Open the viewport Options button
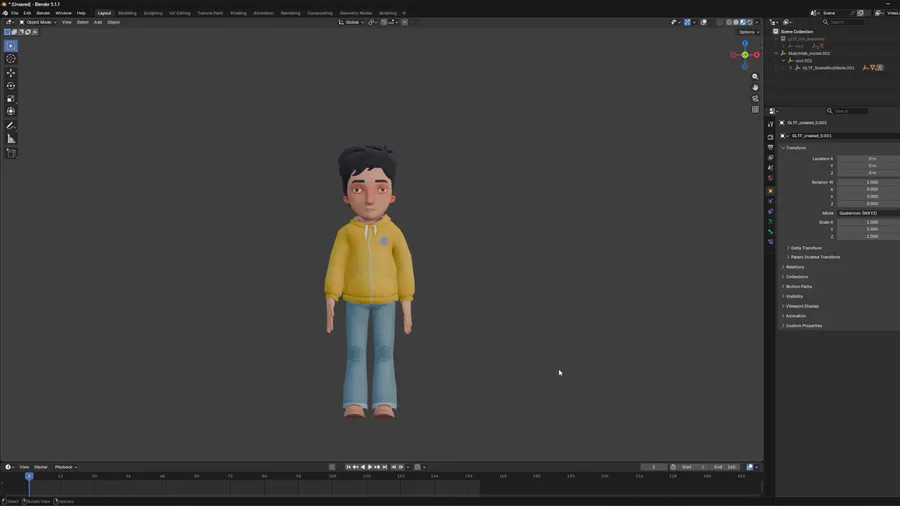This screenshot has height=506, width=900. coord(748,32)
